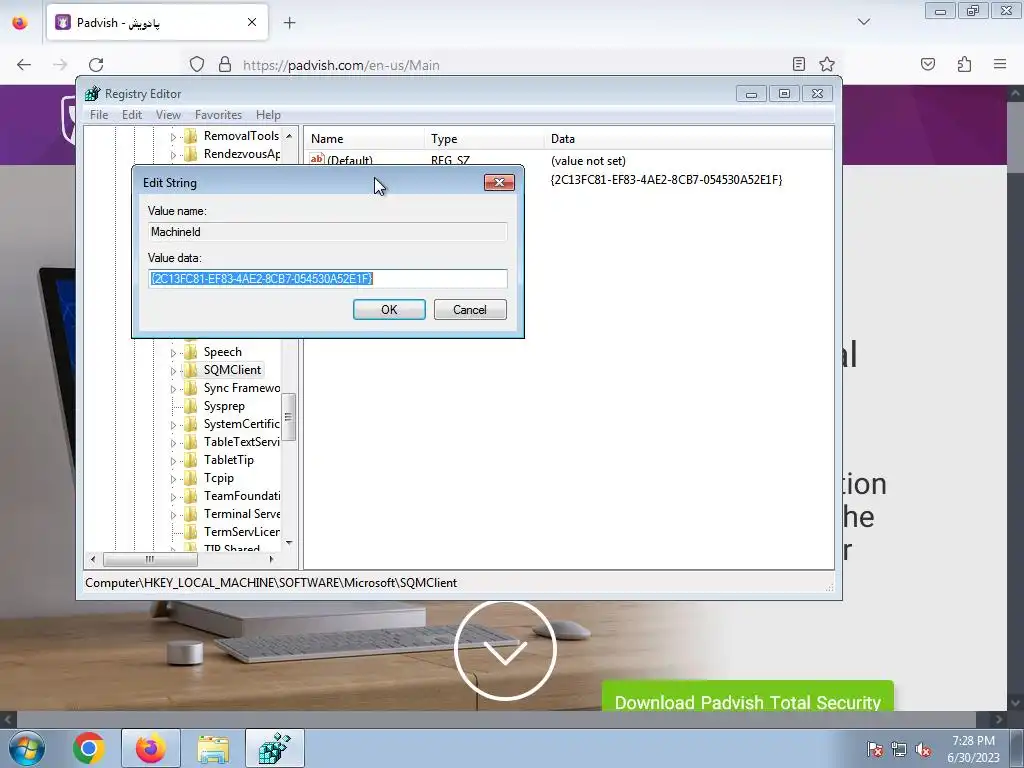Expand the TableTextService registry key
The width and height of the screenshot is (1024, 768).
pos(173,443)
